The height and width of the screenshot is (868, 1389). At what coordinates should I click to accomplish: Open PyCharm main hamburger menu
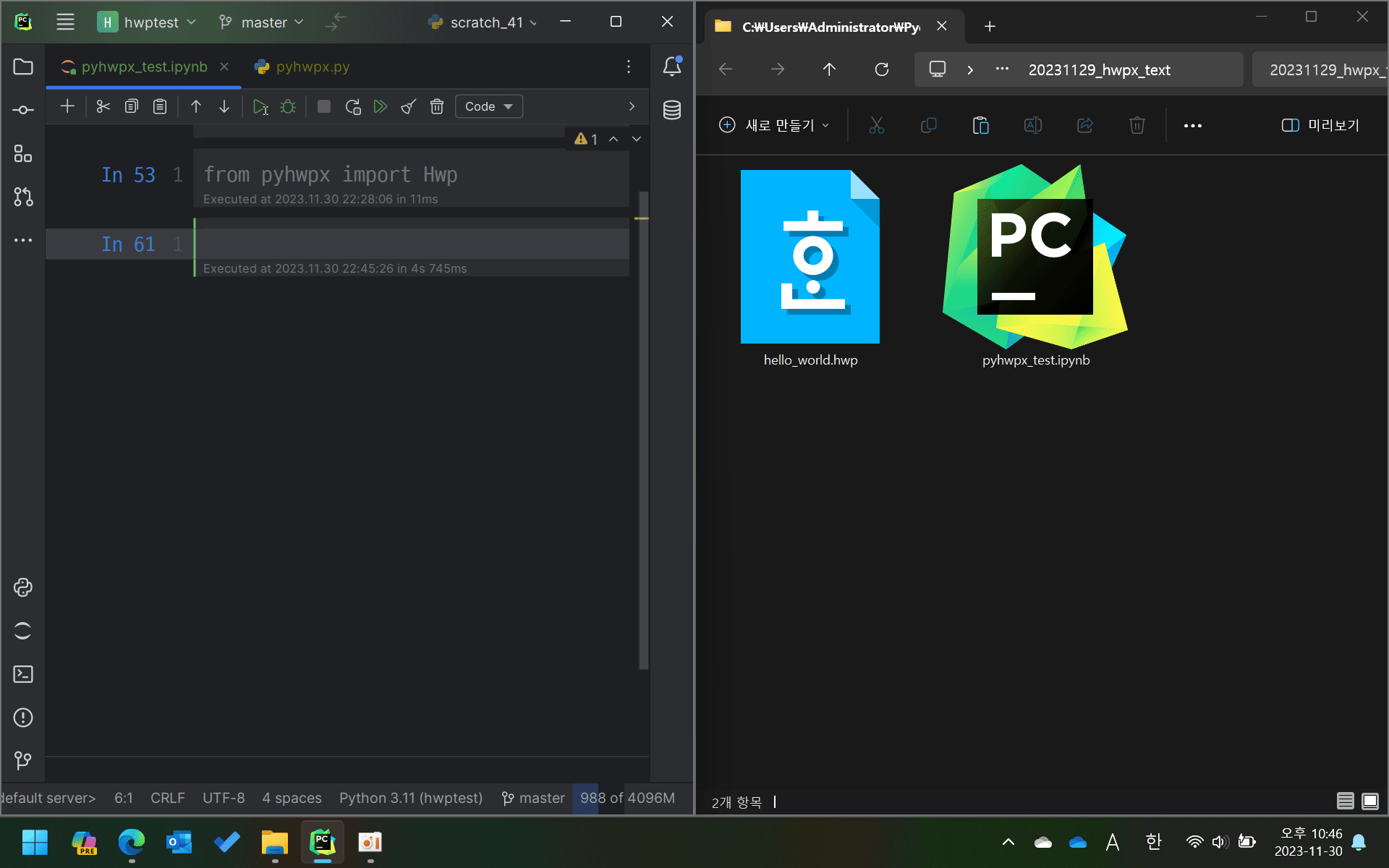[65, 22]
